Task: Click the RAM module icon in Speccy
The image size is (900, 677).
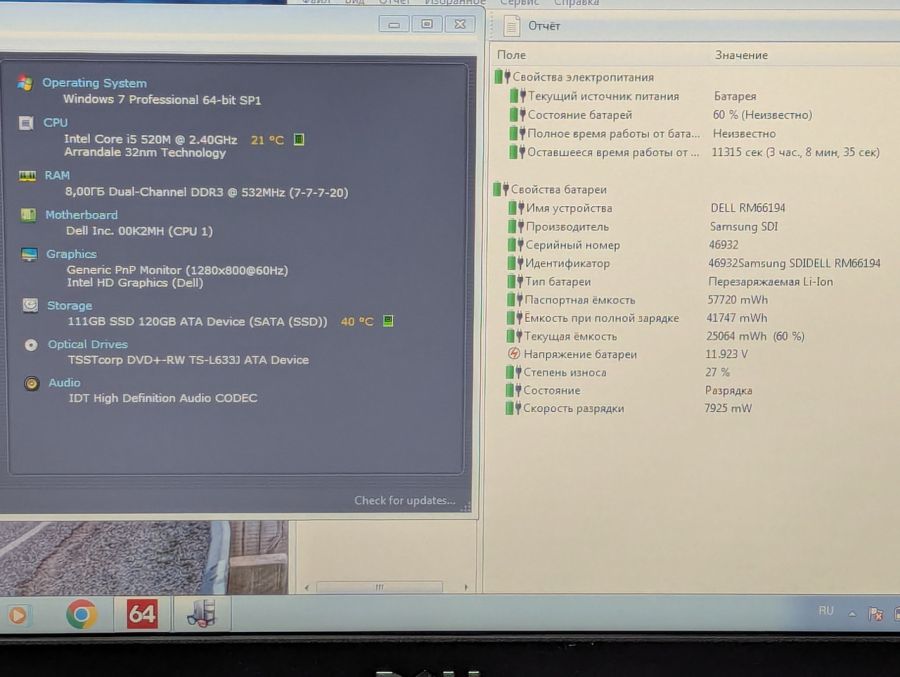Action: tap(27, 176)
